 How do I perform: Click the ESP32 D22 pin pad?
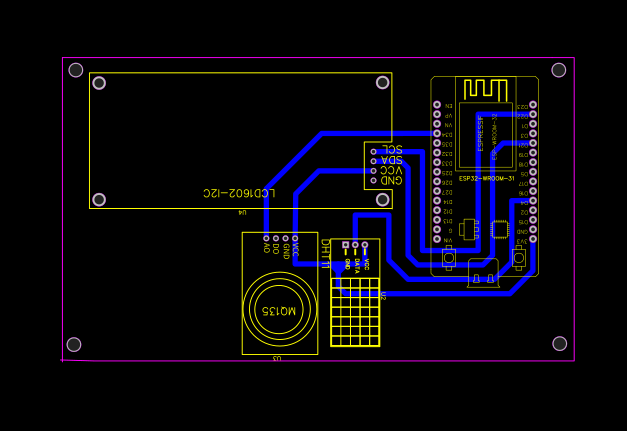(x=533, y=114)
